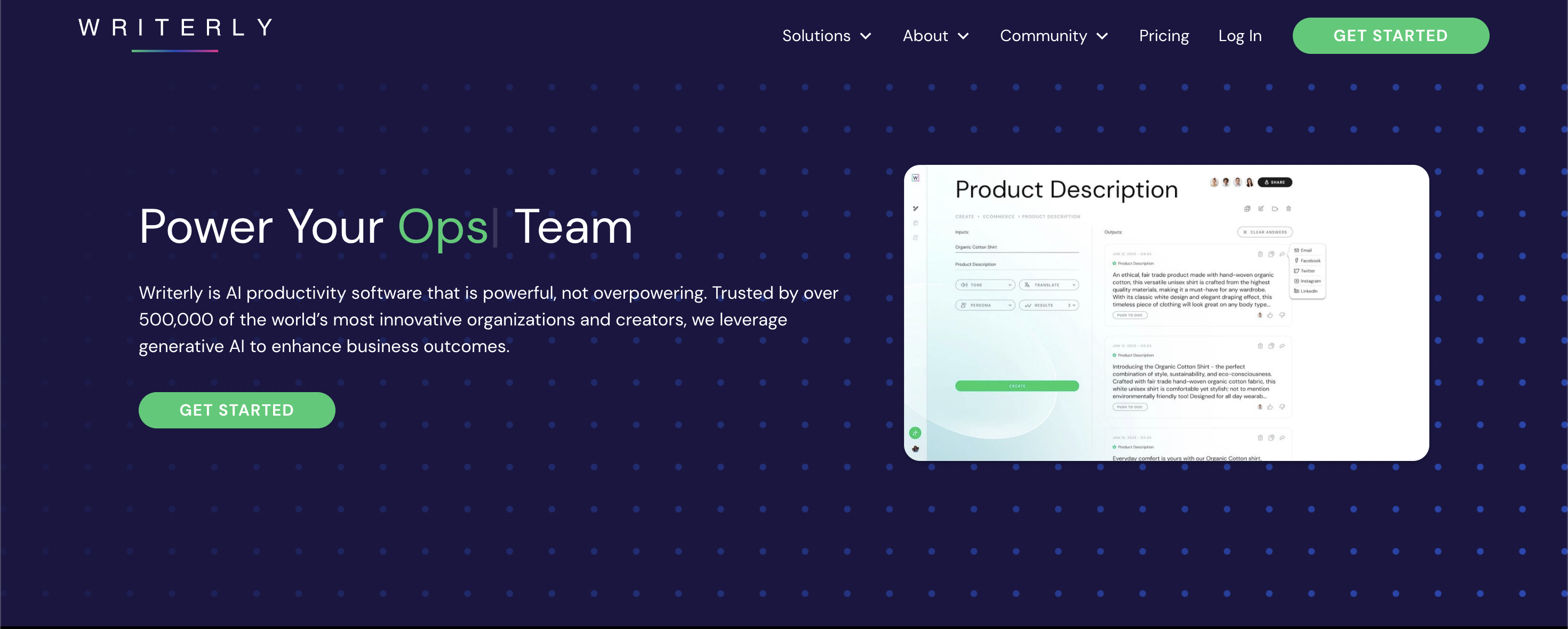Open the Community dropdown
The height and width of the screenshot is (629, 1568).
point(1054,36)
